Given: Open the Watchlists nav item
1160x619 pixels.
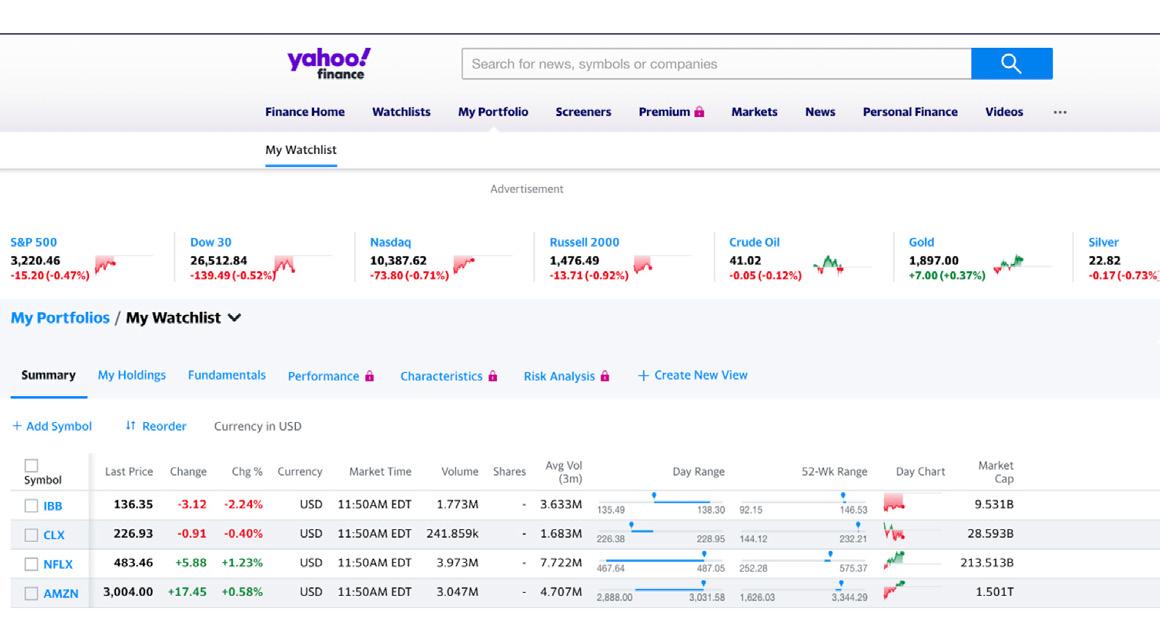Looking at the screenshot, I should click(401, 112).
